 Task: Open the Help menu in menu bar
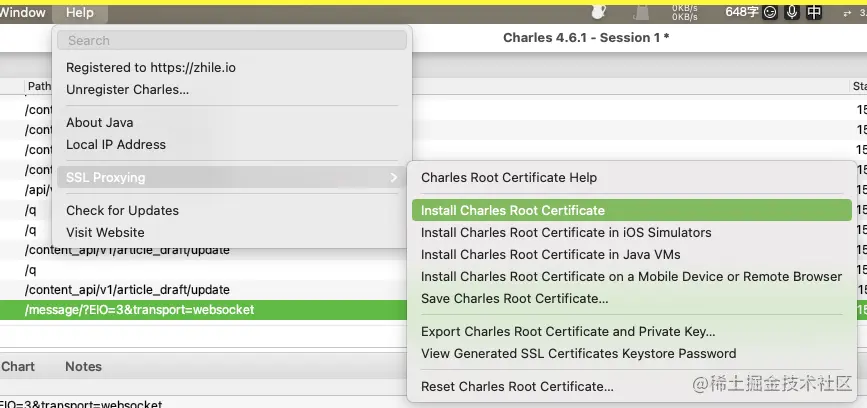point(80,12)
